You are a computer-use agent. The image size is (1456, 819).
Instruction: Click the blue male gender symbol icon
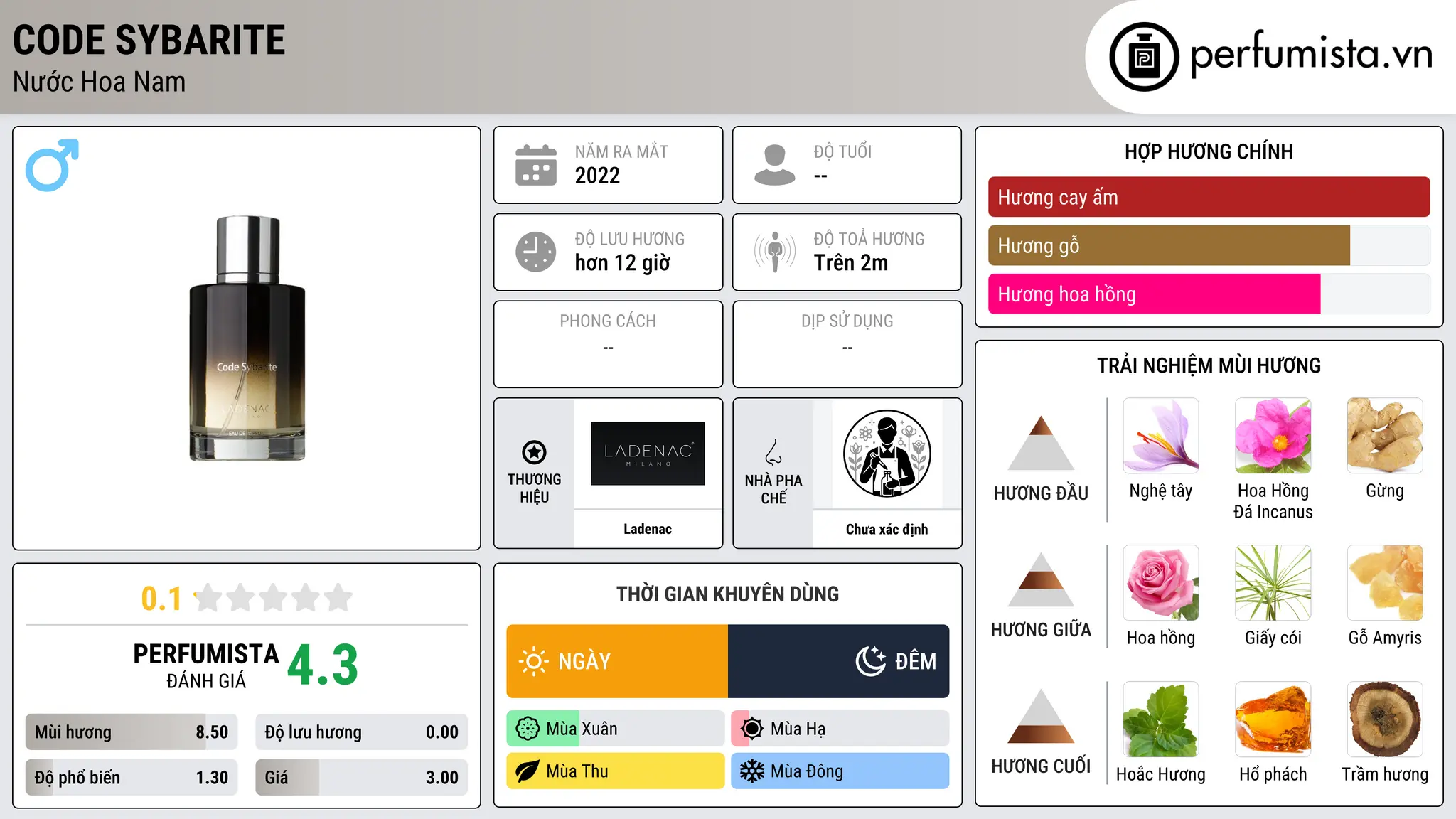pyautogui.click(x=52, y=165)
